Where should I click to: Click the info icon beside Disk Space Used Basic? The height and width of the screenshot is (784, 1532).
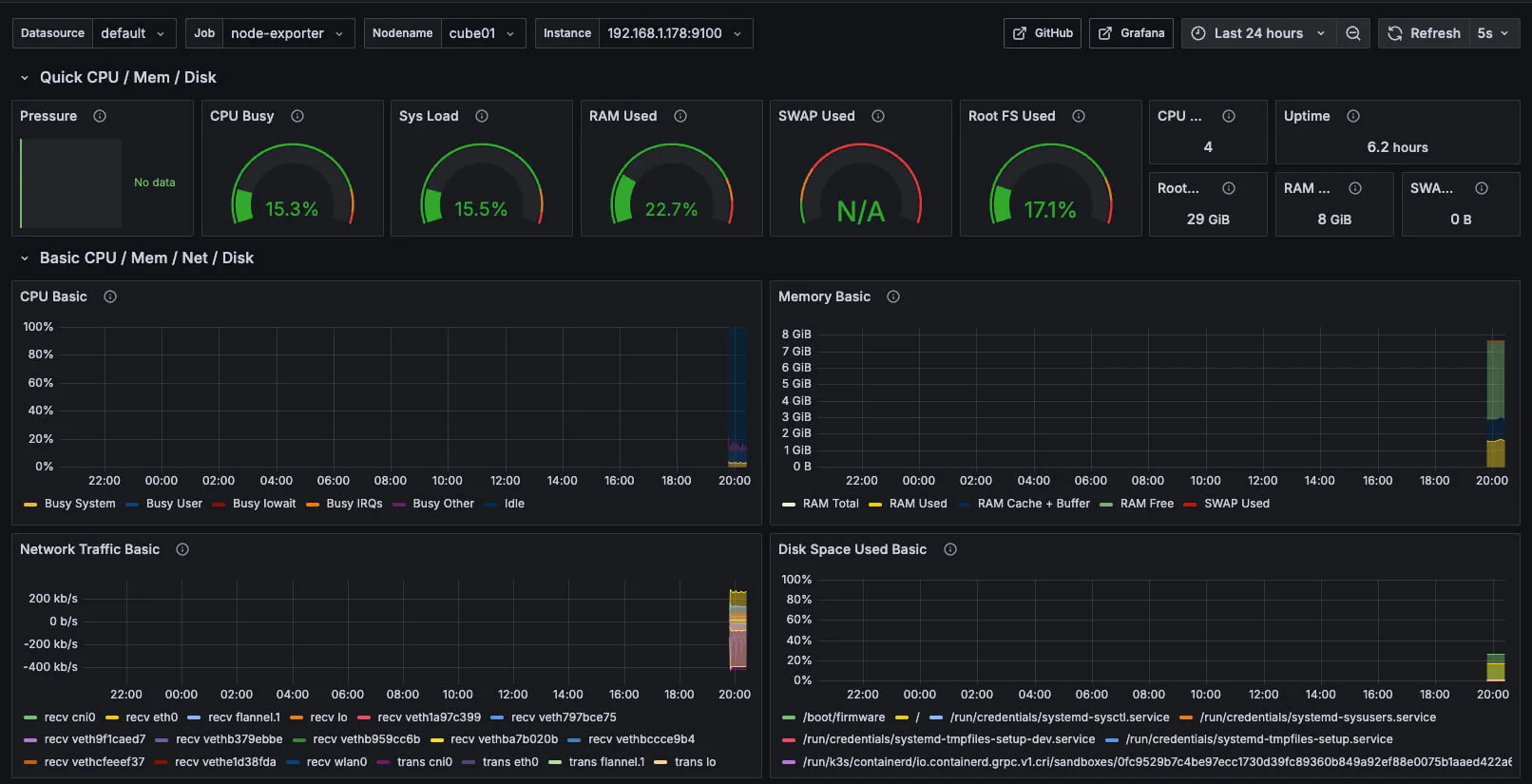950,549
